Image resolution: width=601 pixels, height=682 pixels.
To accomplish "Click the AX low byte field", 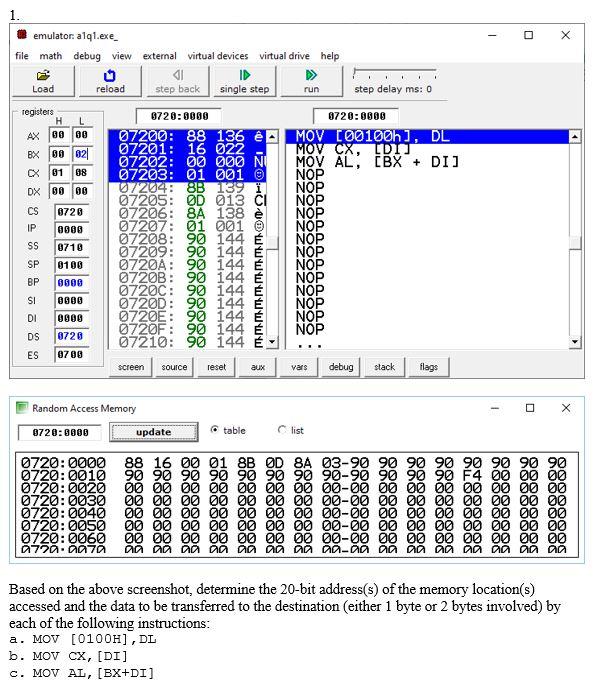I will click(81, 135).
